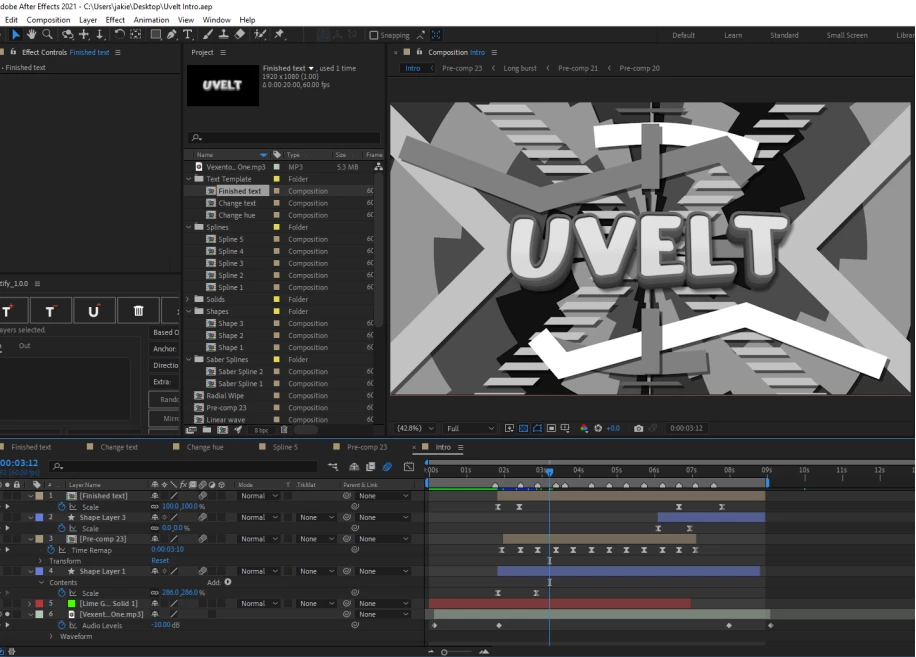Expand the Waveform property
916x657 pixels.
click(51, 637)
